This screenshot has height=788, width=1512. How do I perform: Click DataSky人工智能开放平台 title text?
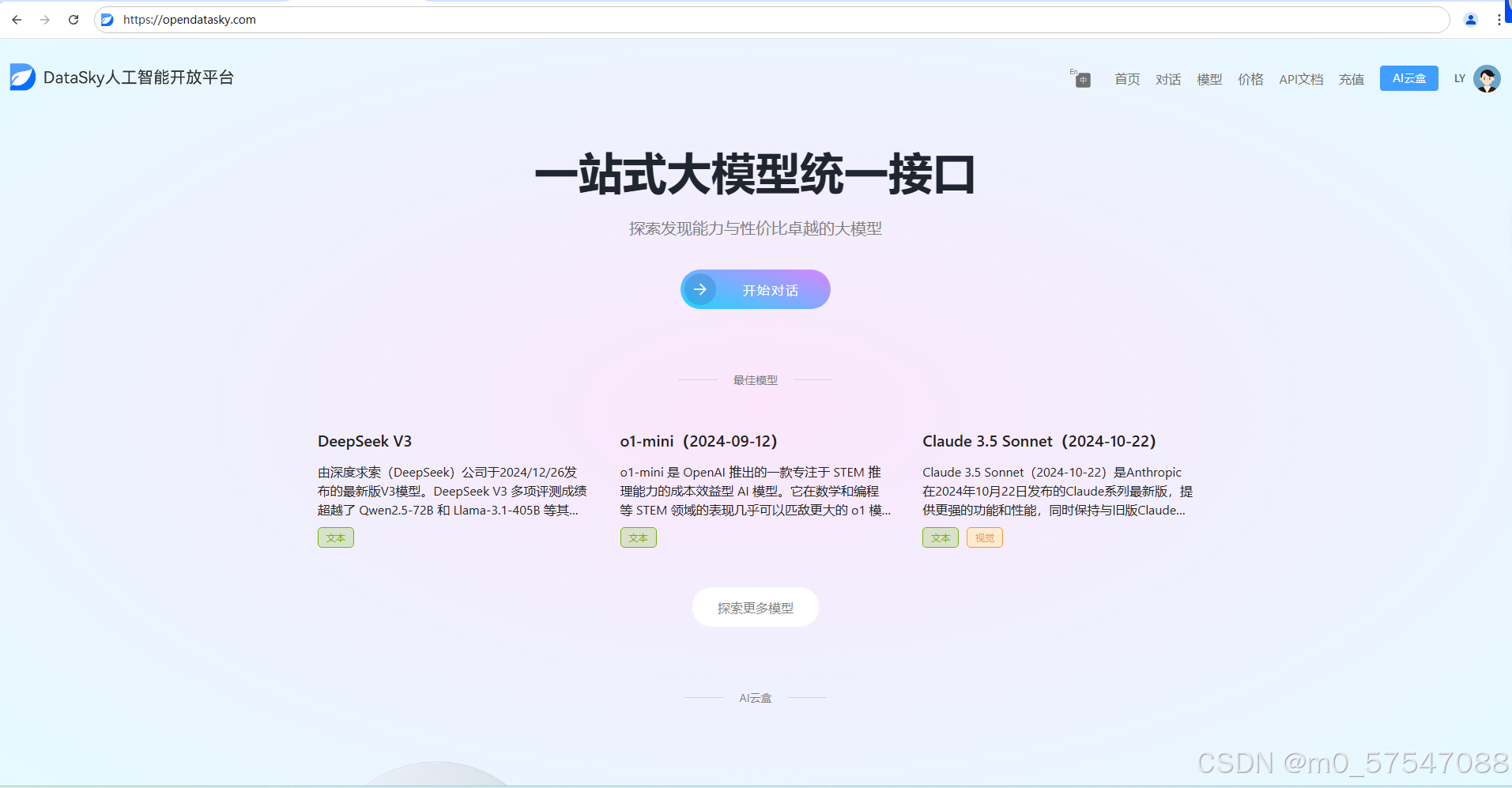point(138,77)
